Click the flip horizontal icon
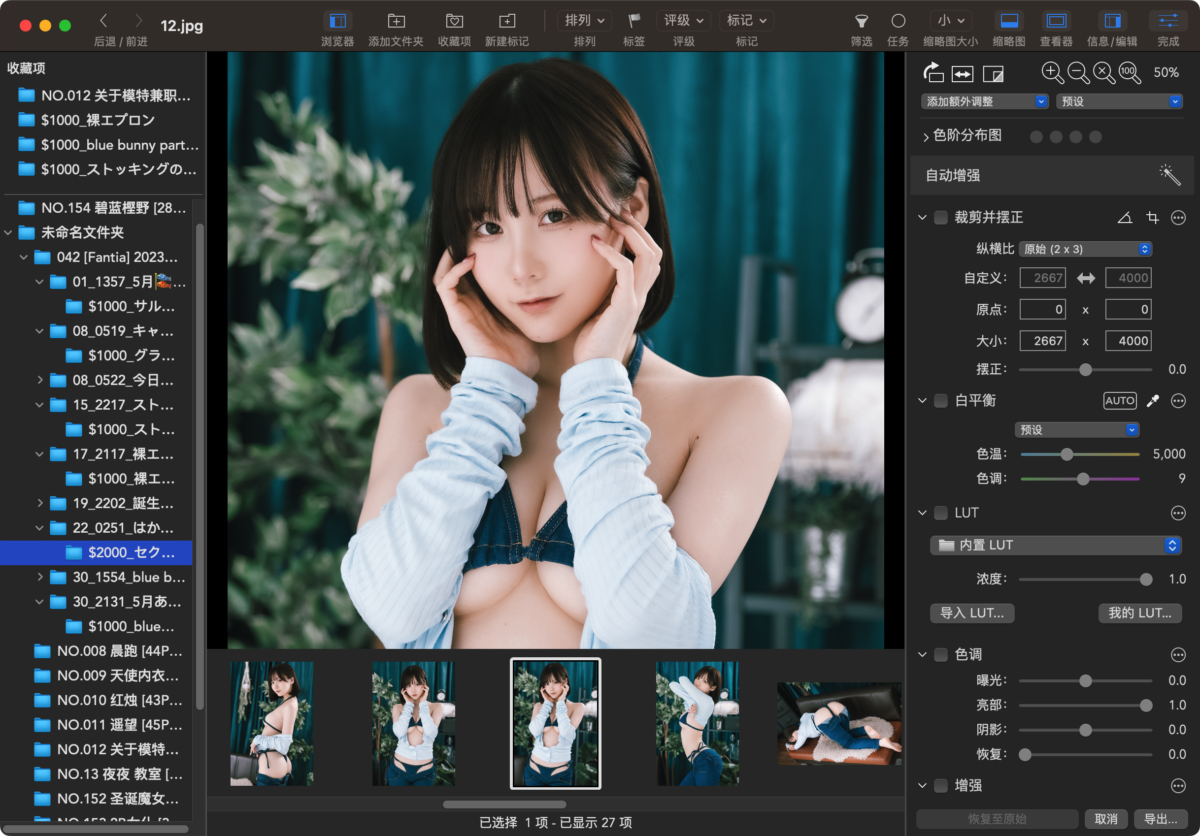Viewport: 1200px width, 836px height. coord(962,73)
